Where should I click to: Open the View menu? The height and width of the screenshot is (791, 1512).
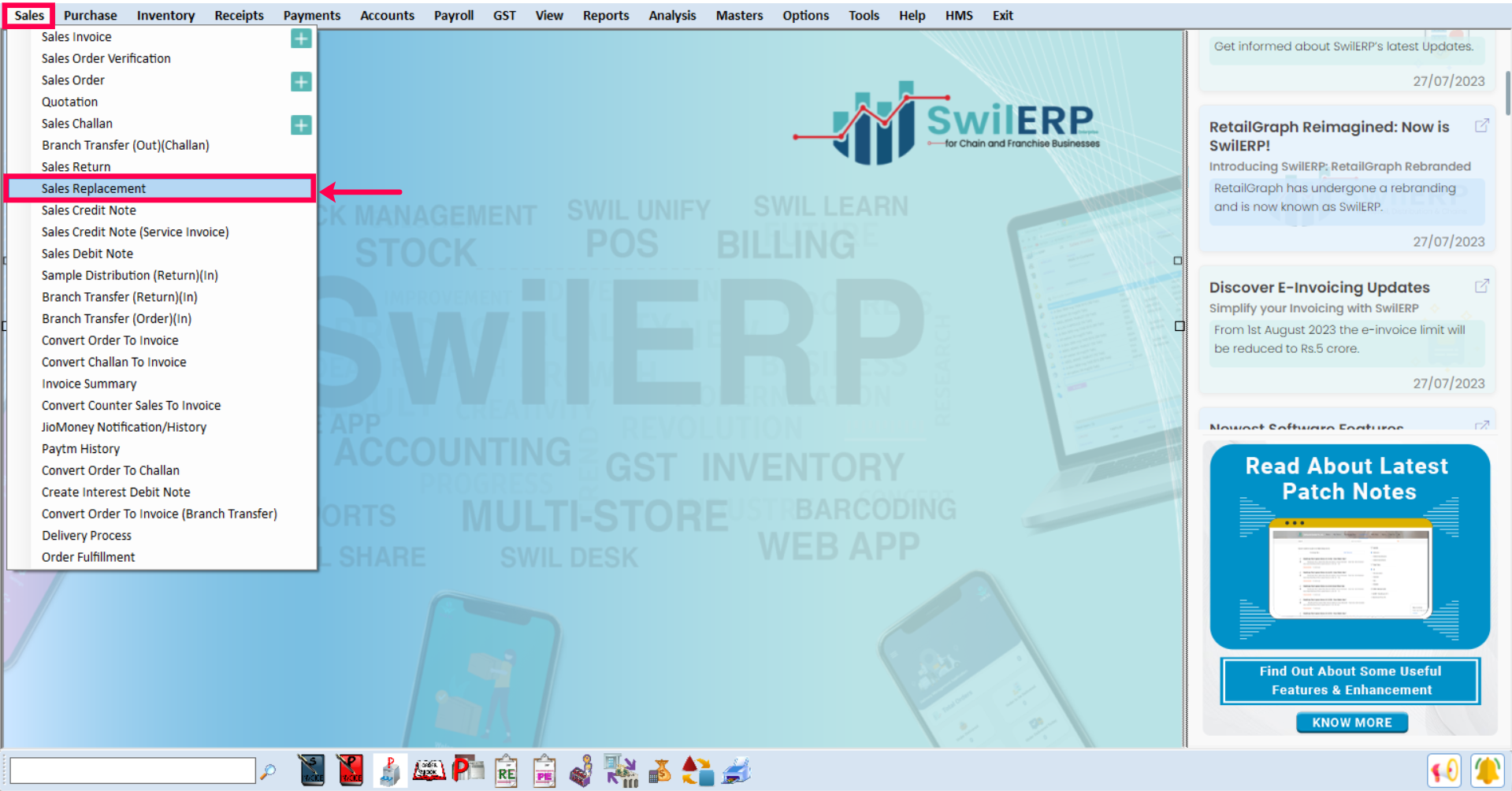[x=549, y=15]
